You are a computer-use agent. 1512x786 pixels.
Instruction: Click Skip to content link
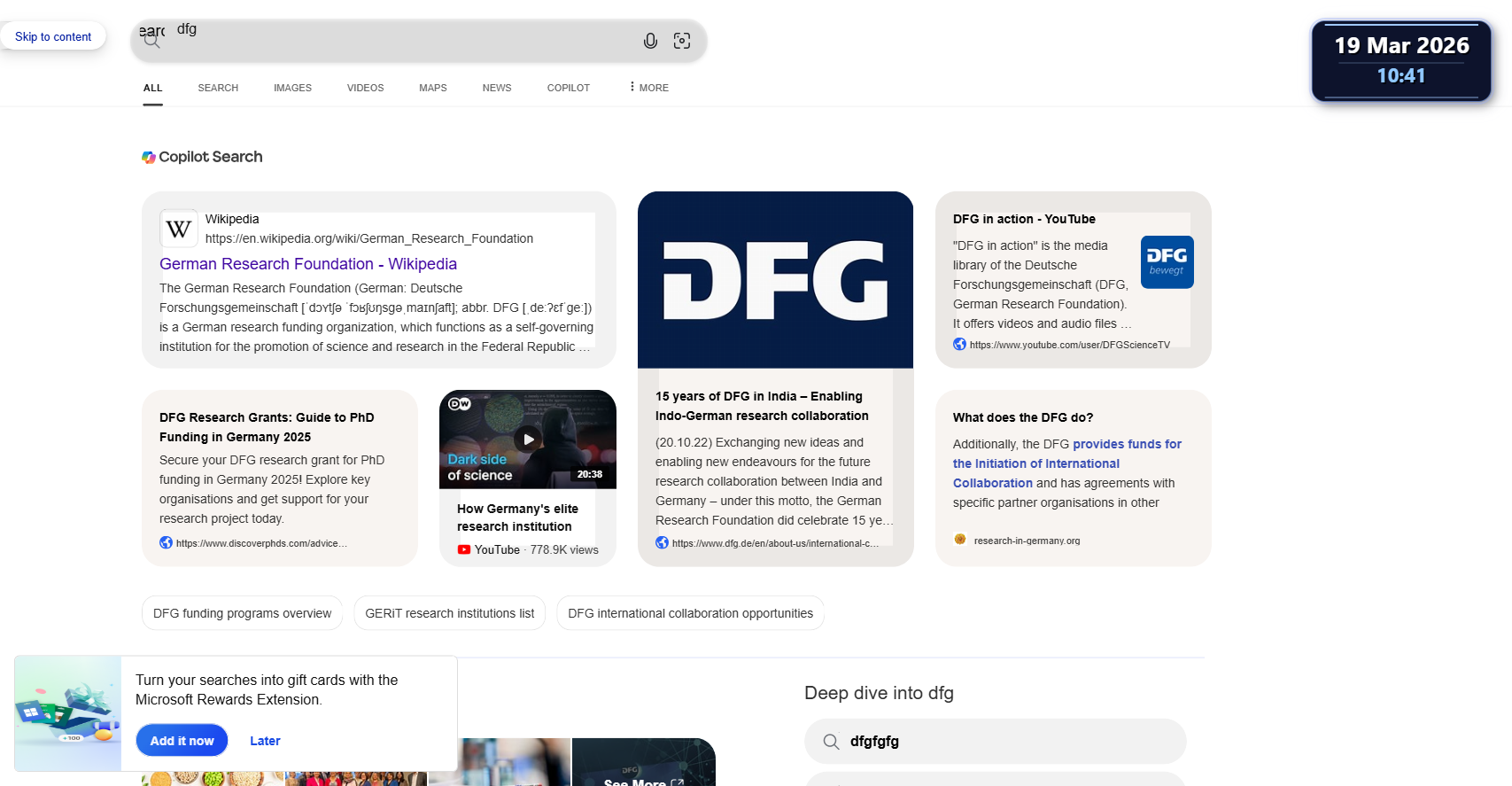click(53, 37)
